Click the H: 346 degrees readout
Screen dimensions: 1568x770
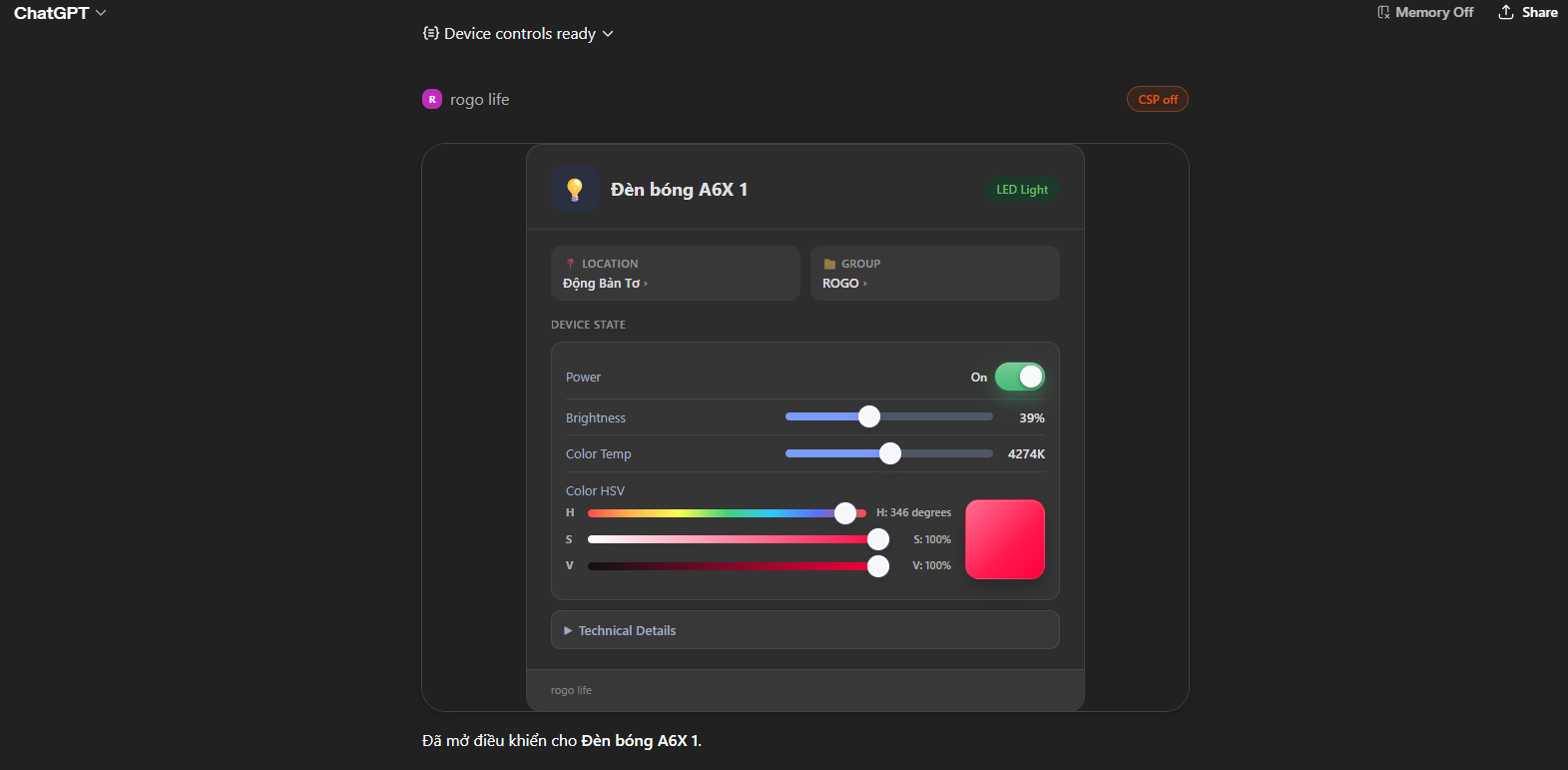(914, 512)
